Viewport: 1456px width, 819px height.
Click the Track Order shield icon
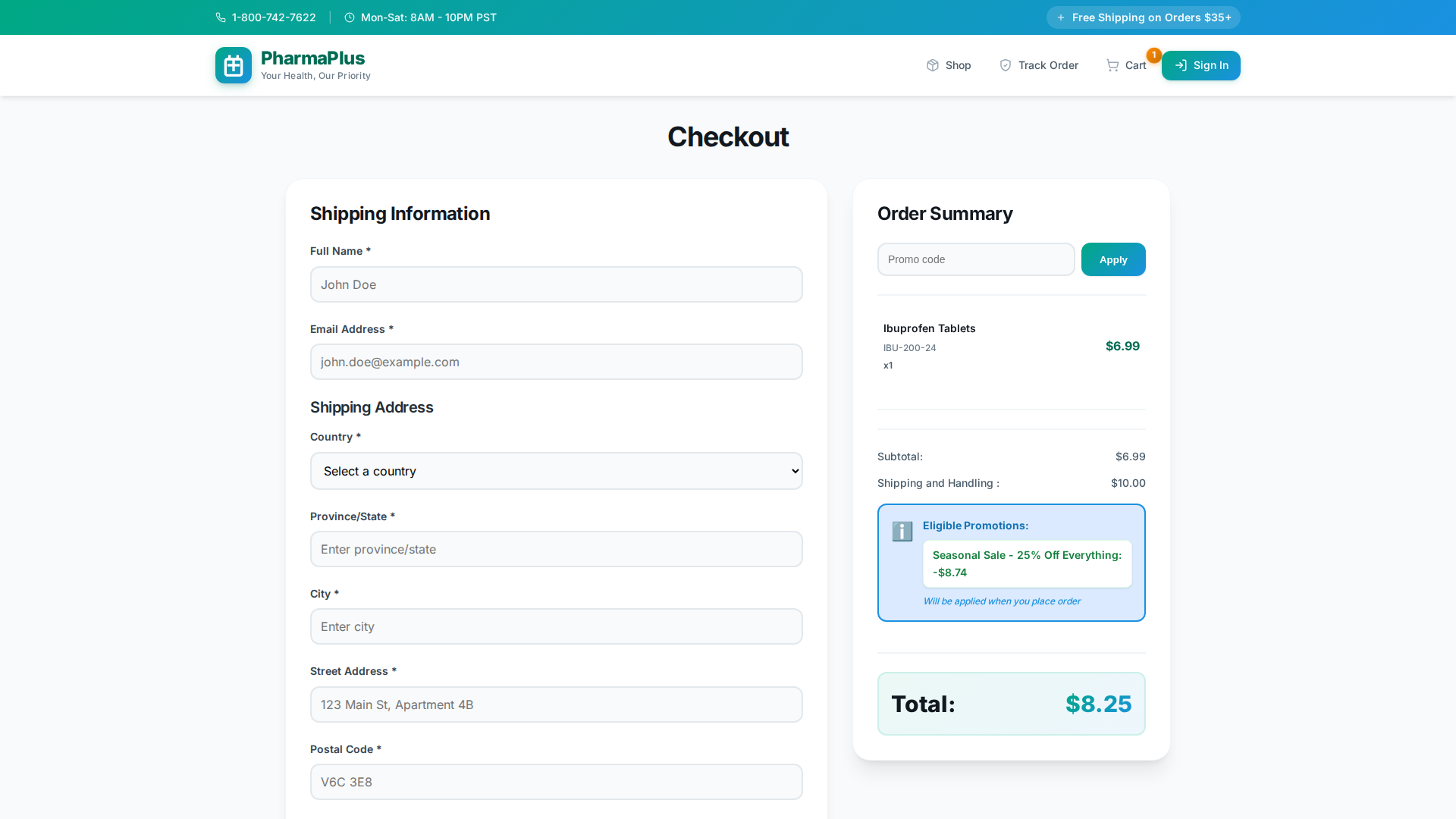1006,65
